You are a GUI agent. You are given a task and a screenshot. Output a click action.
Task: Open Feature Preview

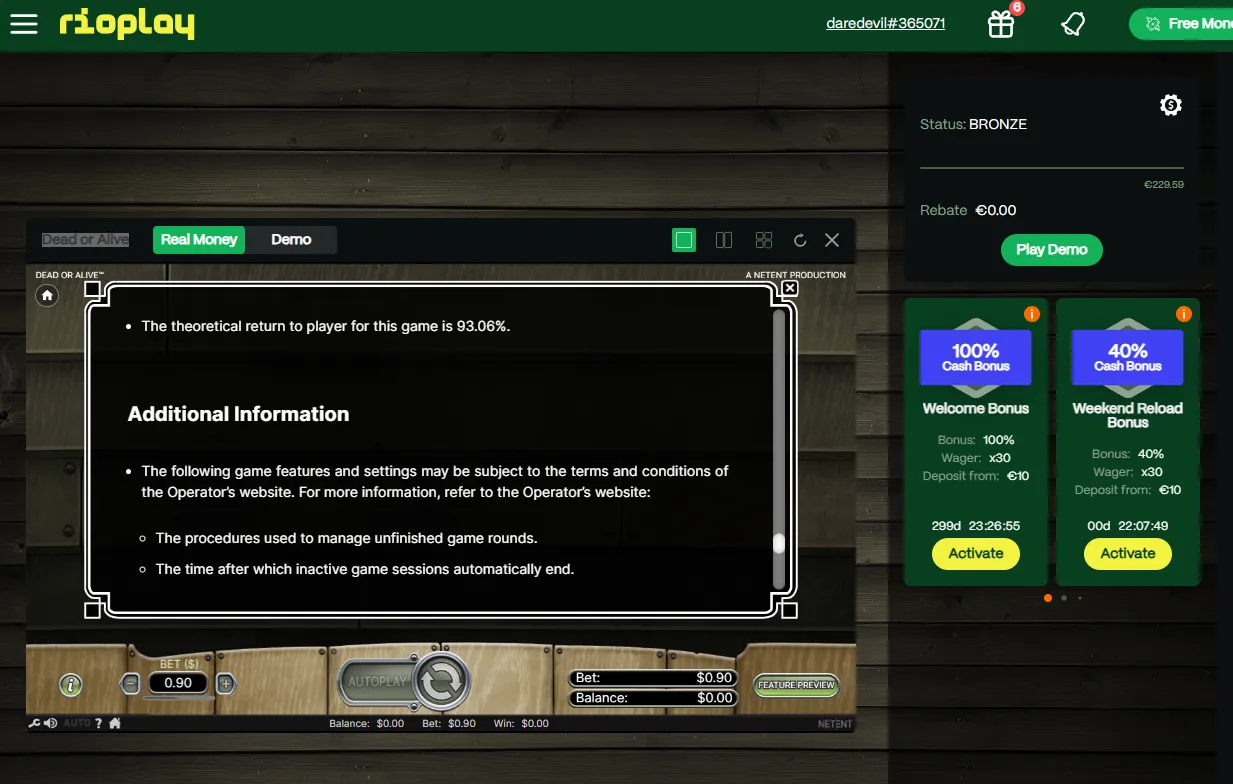(x=796, y=686)
